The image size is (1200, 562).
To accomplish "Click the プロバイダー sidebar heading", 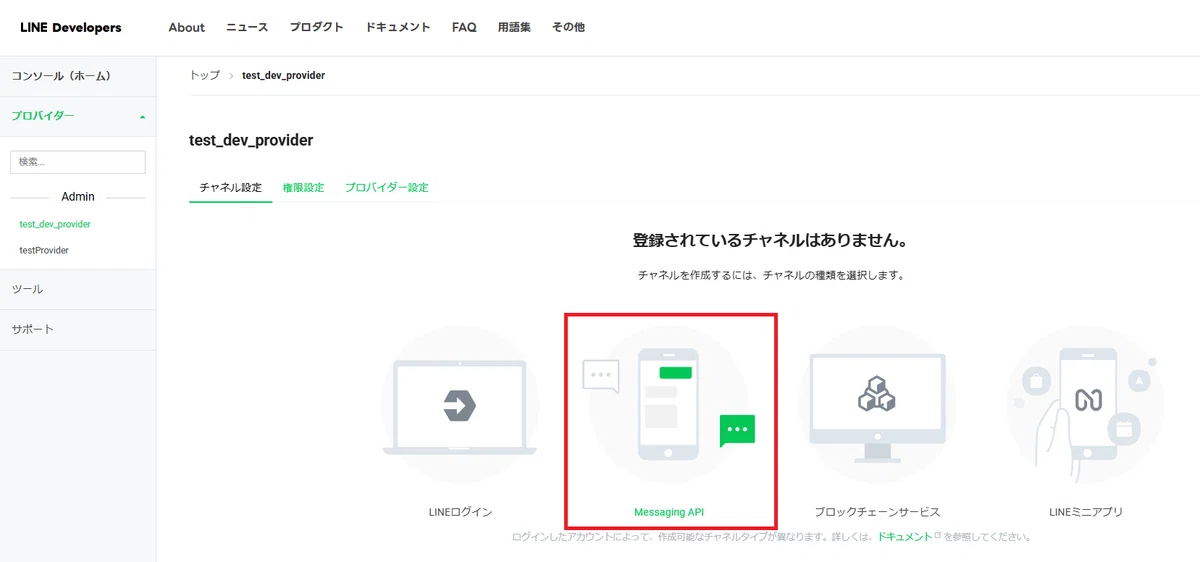I will (43, 116).
